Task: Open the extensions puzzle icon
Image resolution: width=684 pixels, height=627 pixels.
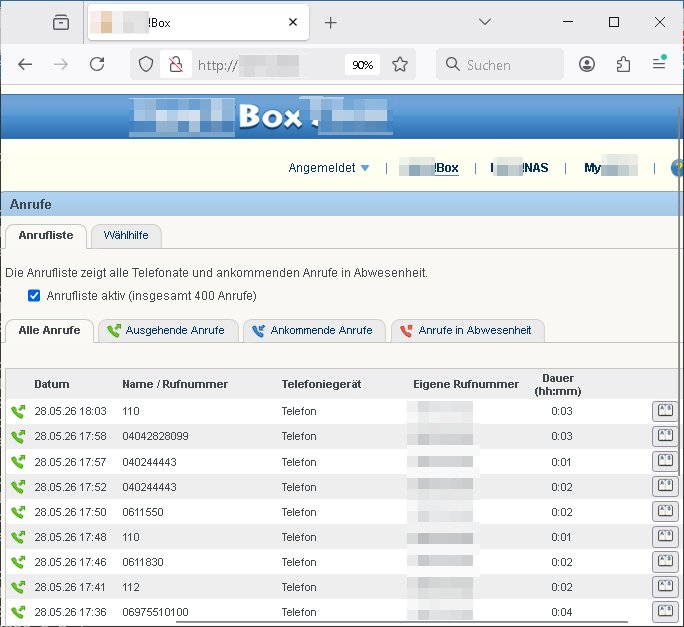Action: [623, 65]
